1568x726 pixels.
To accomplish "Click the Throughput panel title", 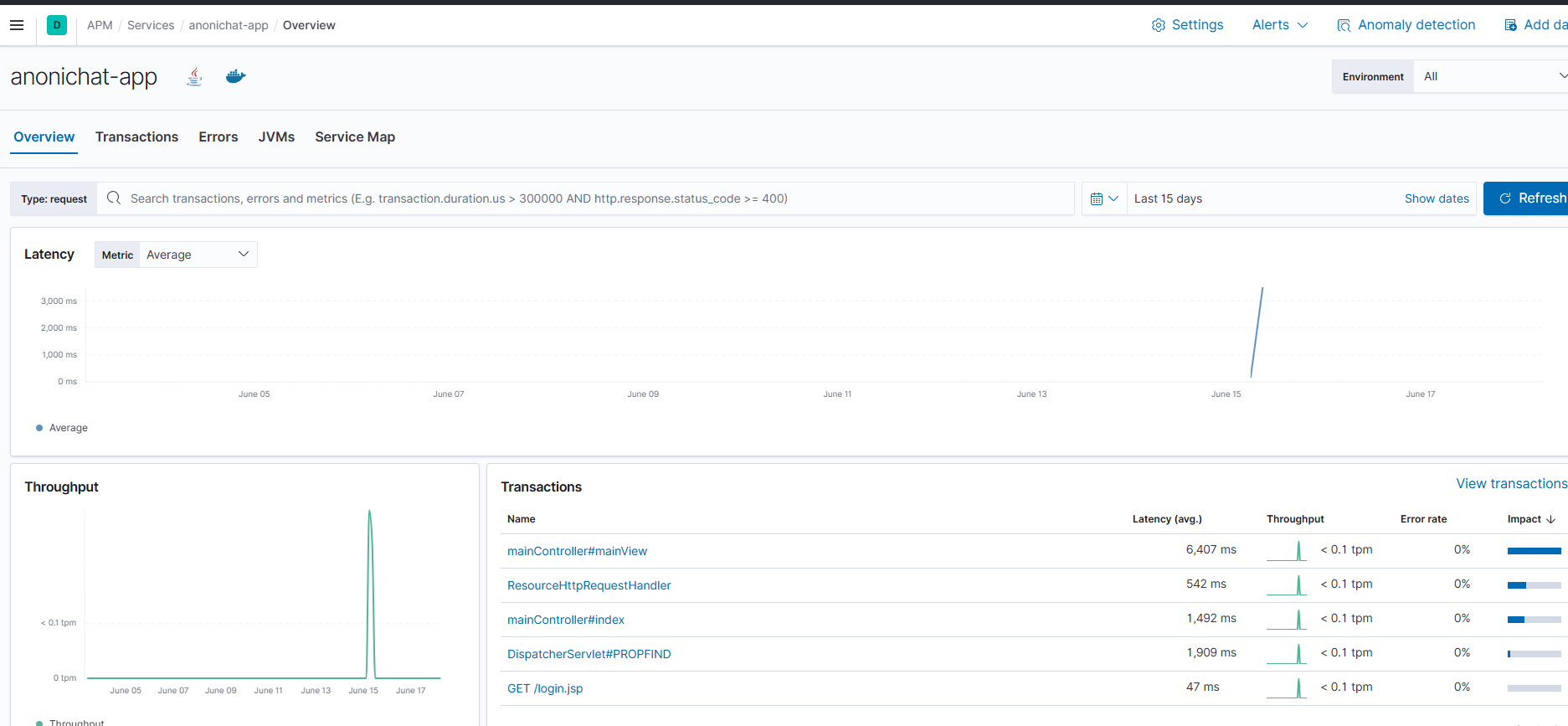I will coord(61,487).
